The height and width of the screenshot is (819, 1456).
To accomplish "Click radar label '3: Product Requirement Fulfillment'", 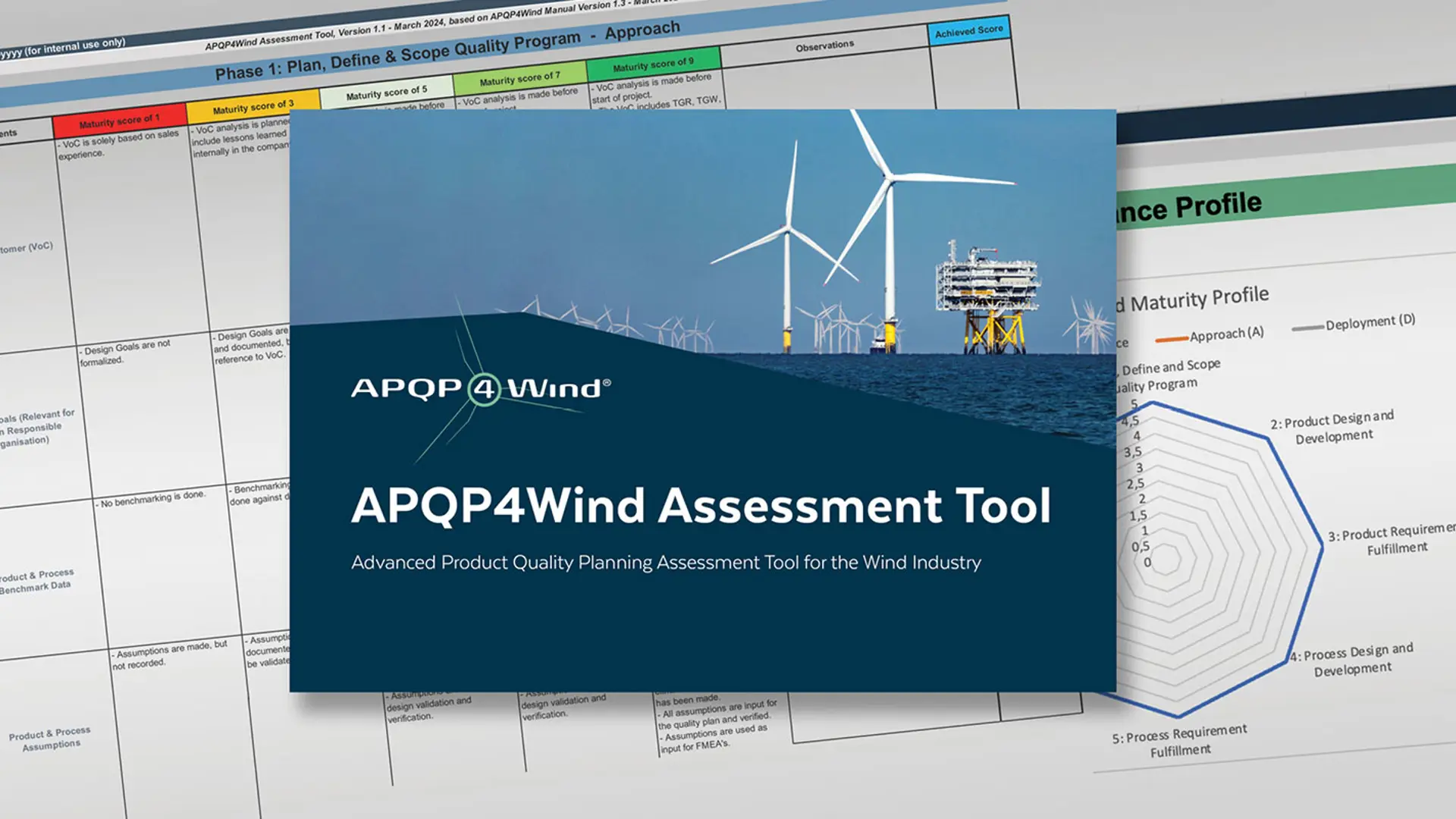I will tap(1392, 538).
